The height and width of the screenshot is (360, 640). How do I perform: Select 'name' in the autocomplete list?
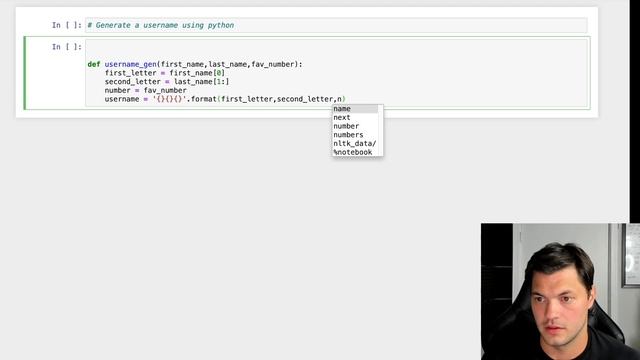tap(355, 109)
